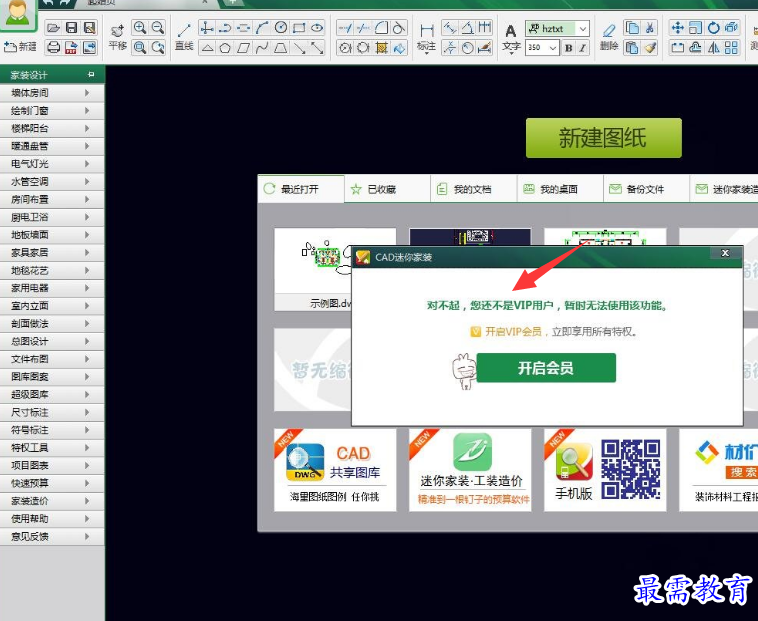Select the format painter brush icon

point(650,47)
